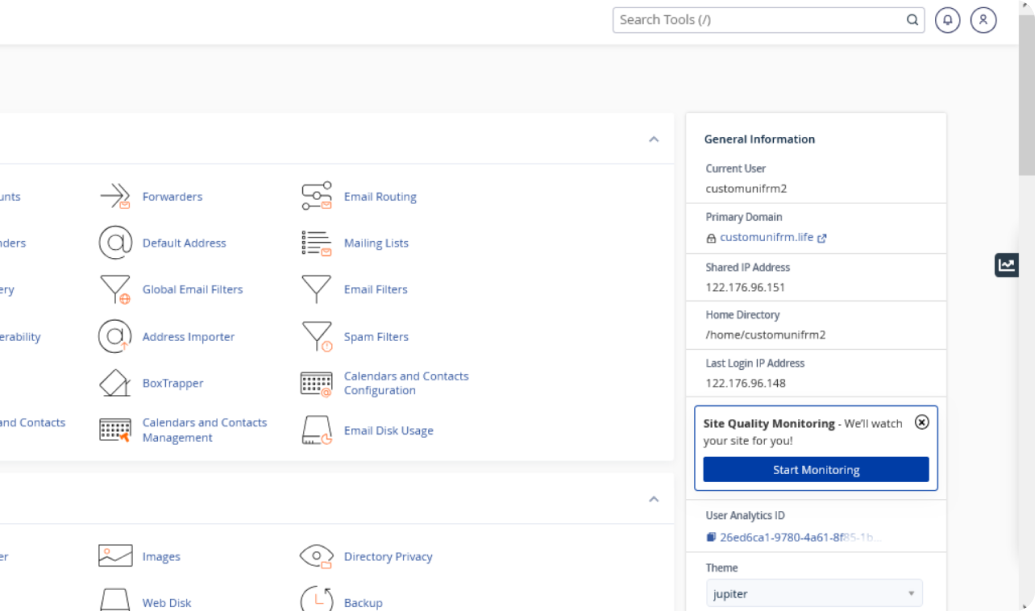Click the Directory Privacy eye icon

click(x=316, y=557)
